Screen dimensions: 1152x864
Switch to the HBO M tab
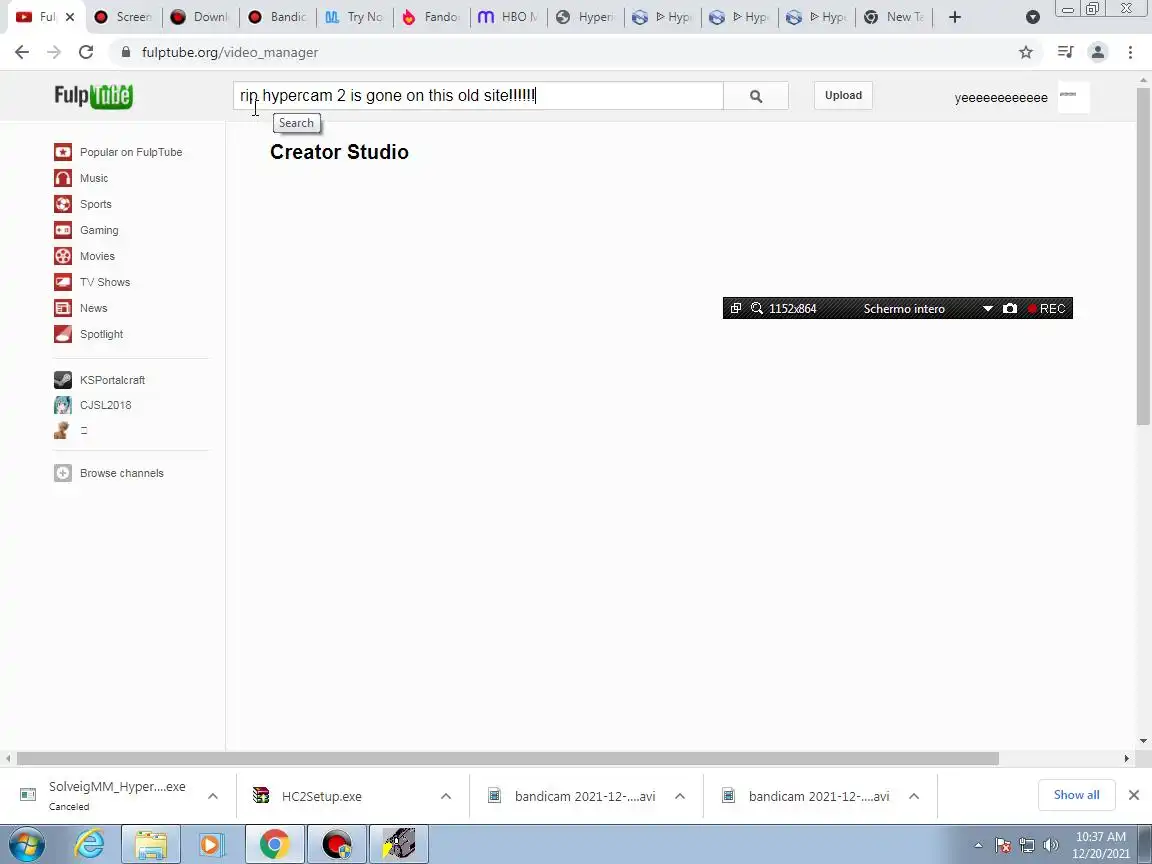point(508,17)
